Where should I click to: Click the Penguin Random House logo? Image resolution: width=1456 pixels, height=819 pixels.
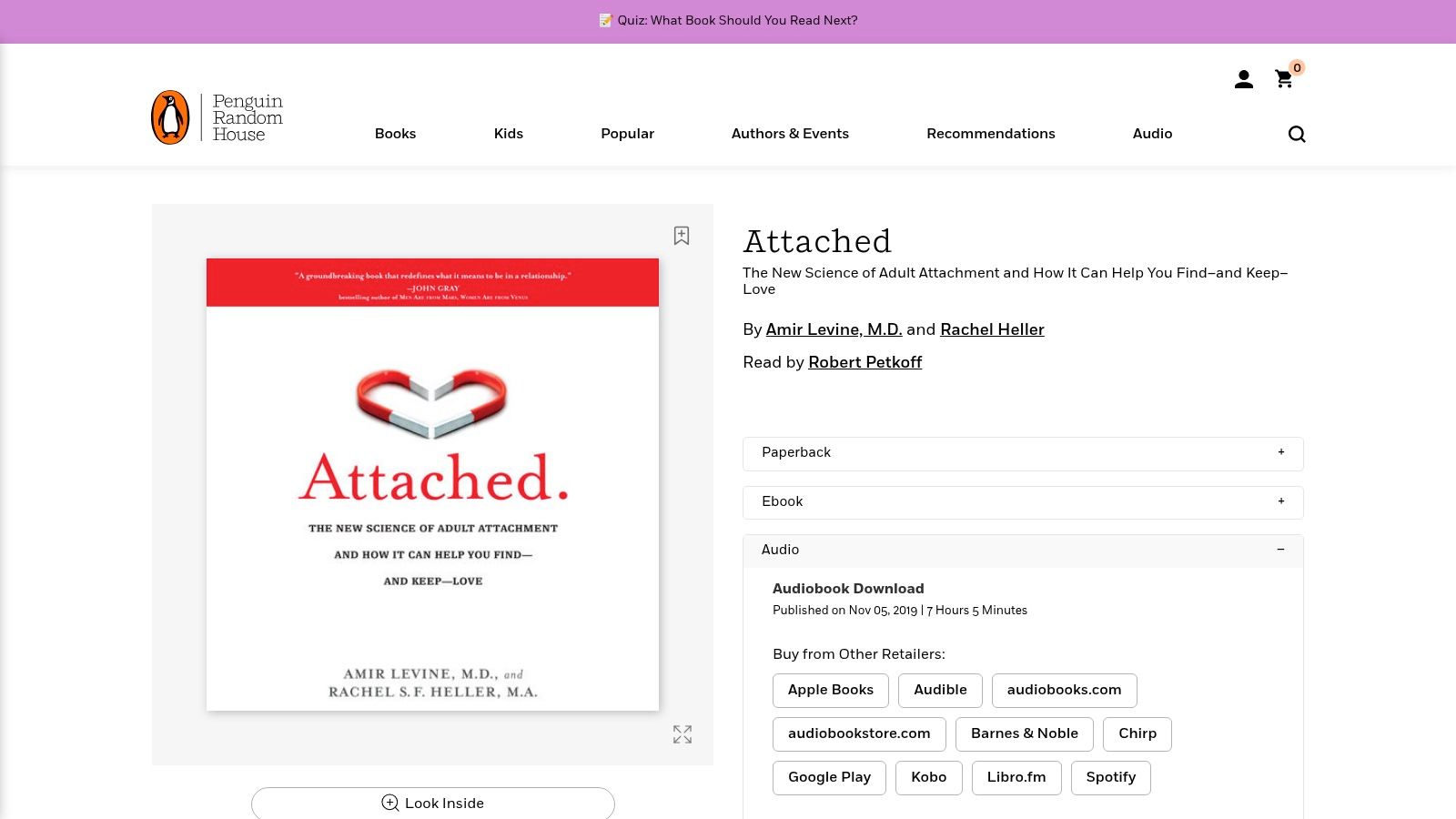click(x=217, y=117)
